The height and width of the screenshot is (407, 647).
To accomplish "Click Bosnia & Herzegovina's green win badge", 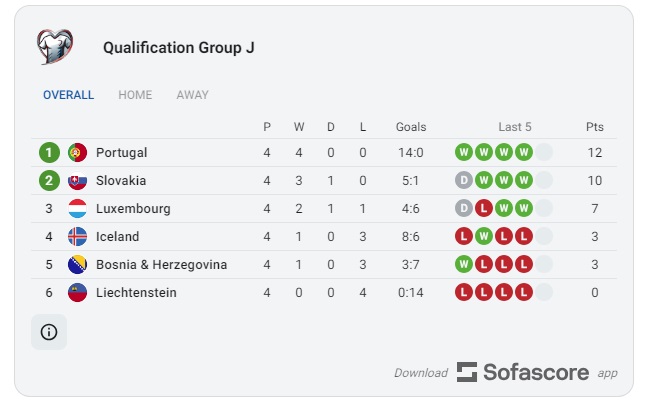I will [x=464, y=265].
